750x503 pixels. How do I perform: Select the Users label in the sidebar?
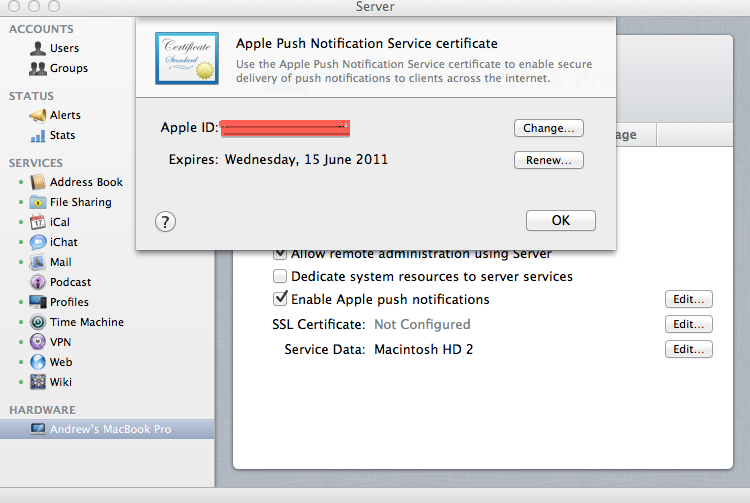click(x=65, y=48)
